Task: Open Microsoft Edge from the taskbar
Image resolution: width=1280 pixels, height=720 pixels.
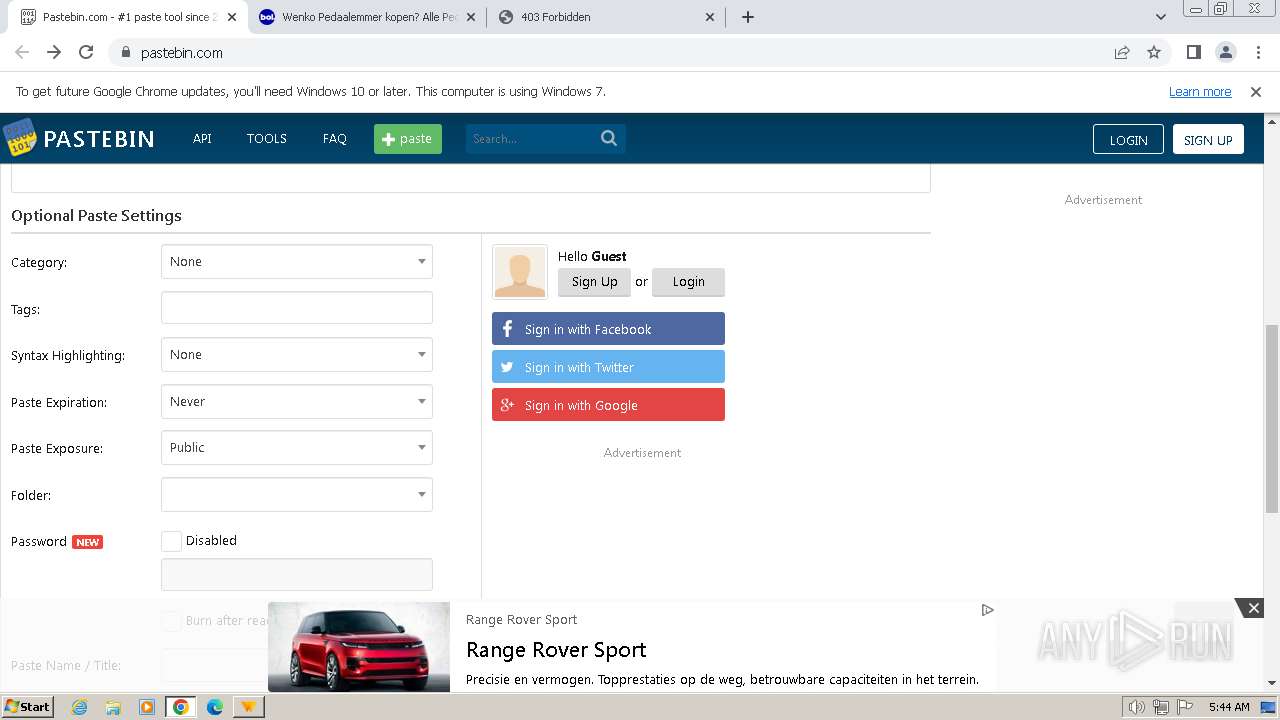Action: point(215,707)
